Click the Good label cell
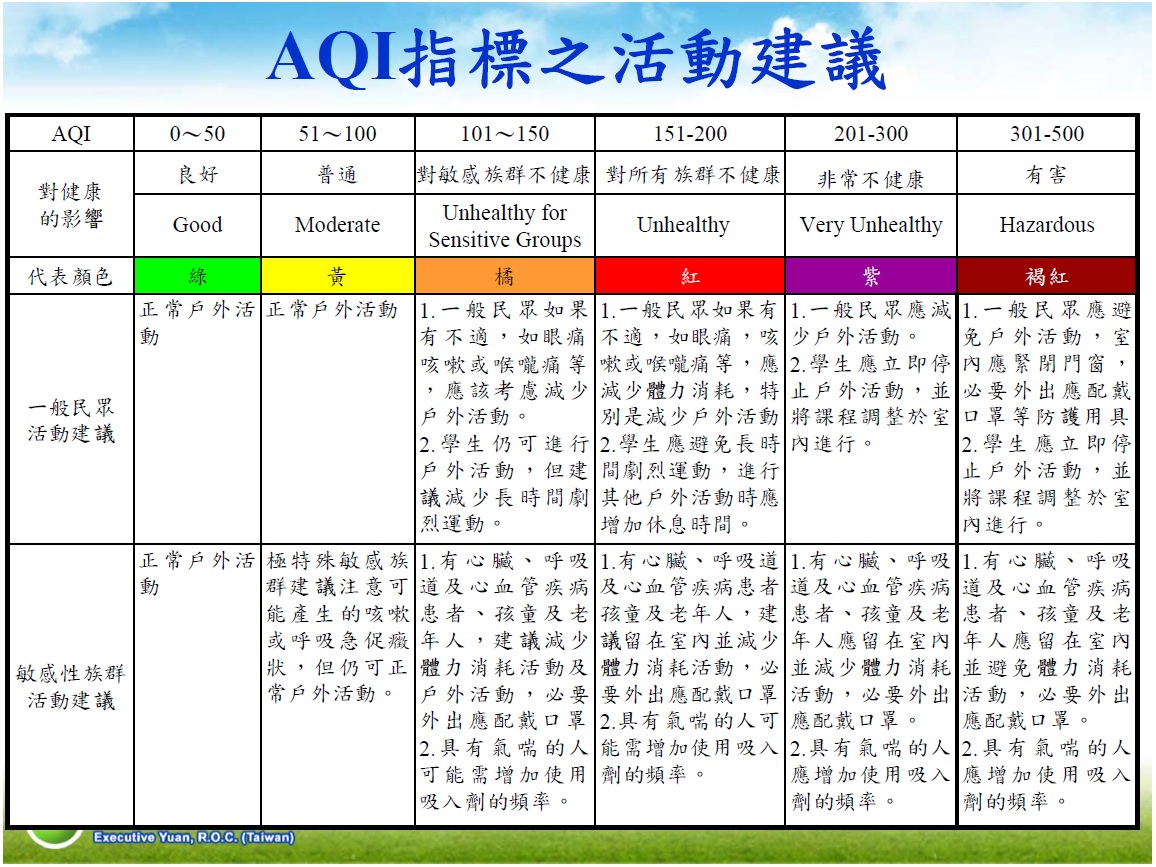The image size is (1156, 867). (x=197, y=225)
